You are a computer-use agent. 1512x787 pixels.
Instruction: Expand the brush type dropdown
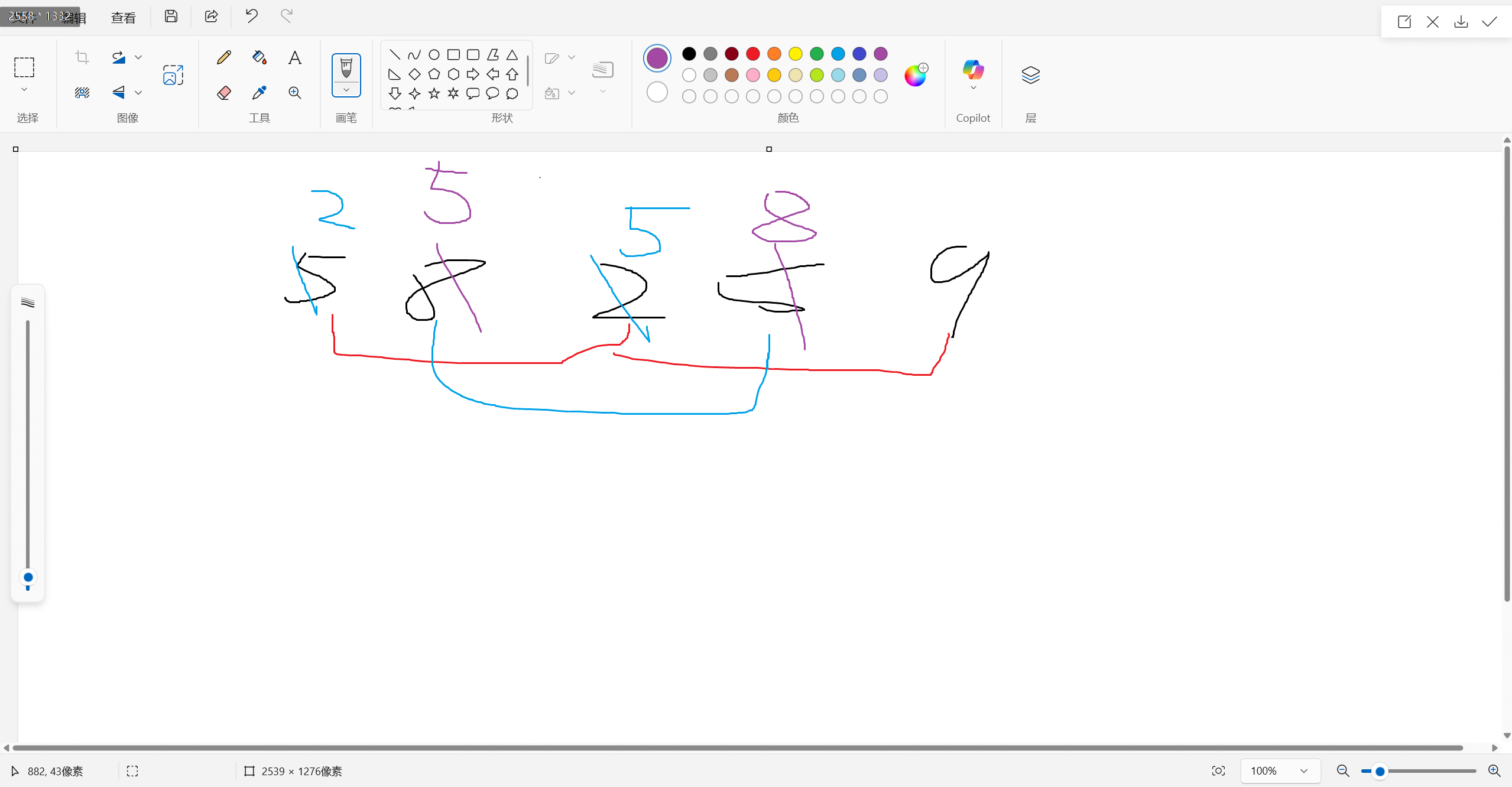point(346,90)
